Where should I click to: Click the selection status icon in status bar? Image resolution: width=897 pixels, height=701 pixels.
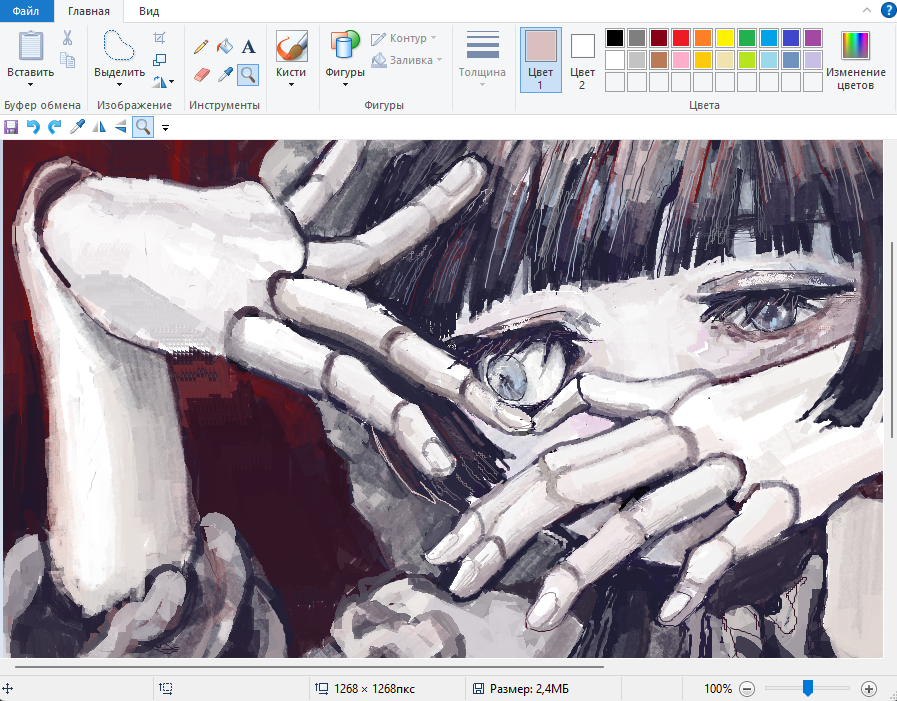coord(166,688)
